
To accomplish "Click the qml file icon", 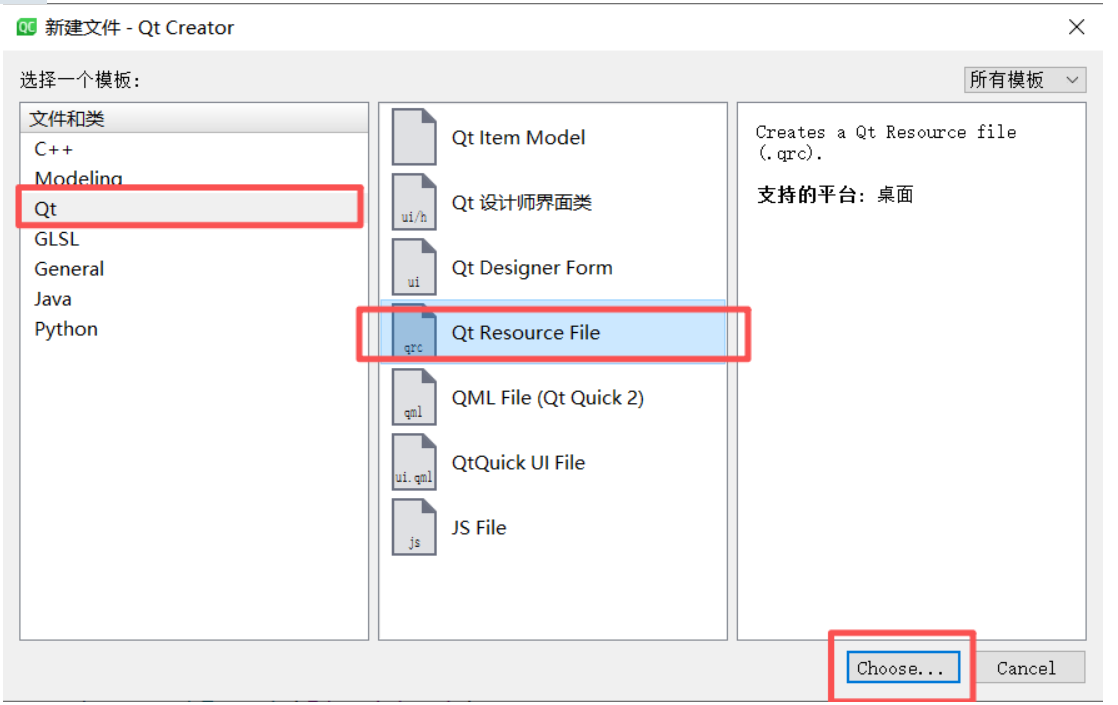I will click(414, 397).
